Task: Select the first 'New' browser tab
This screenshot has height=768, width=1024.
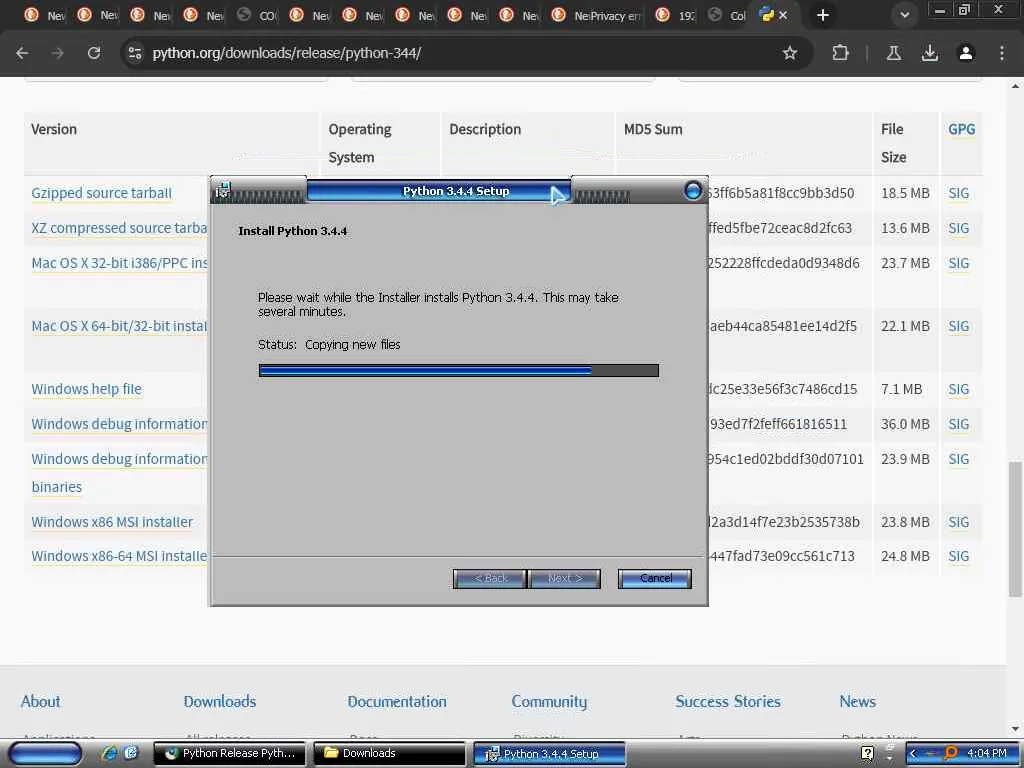Action: 46,15
